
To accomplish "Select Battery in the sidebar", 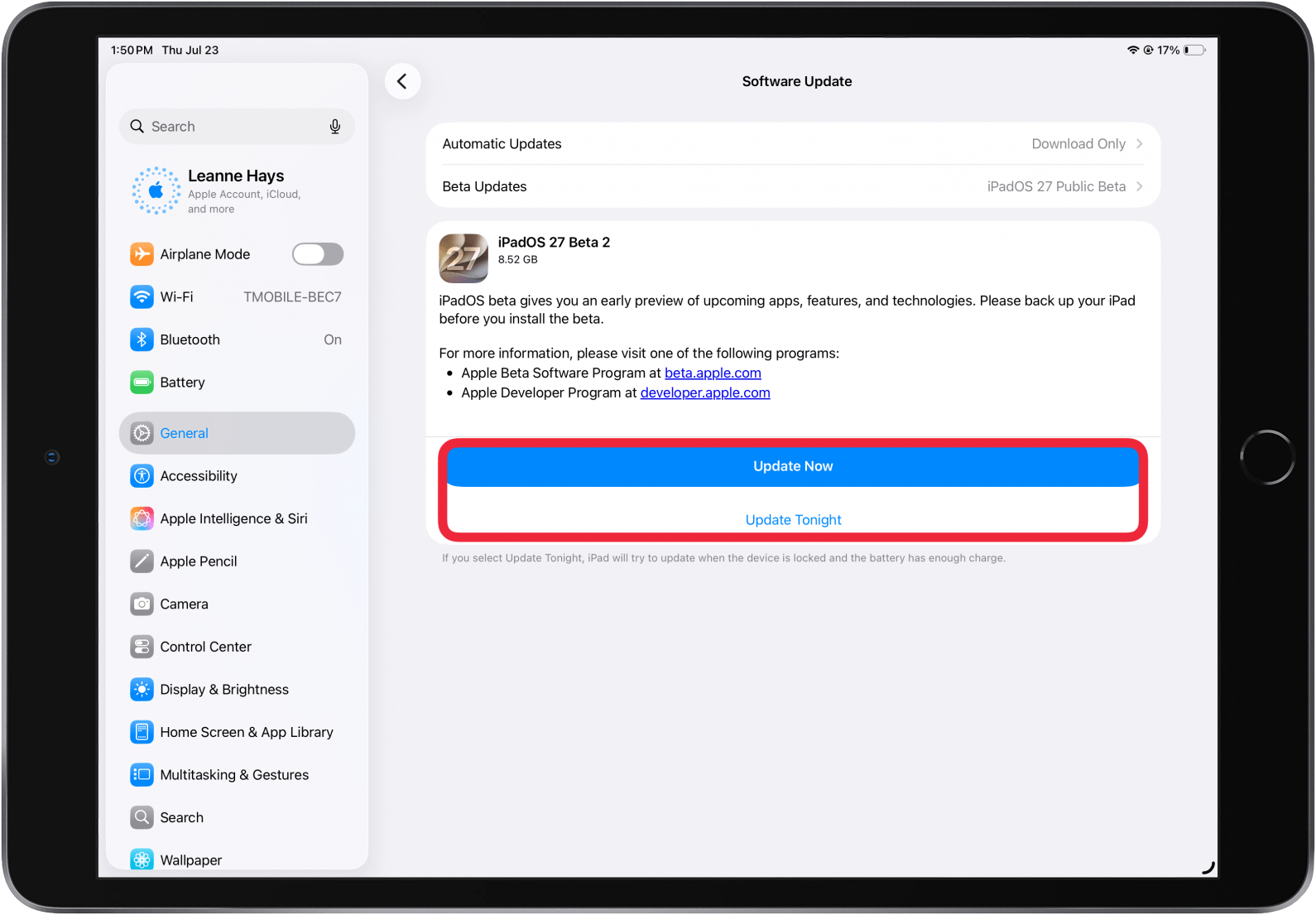I will [237, 383].
